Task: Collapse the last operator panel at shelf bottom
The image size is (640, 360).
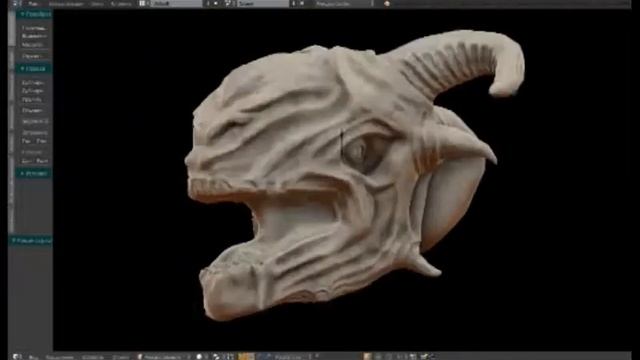Action: pyautogui.click(x=31, y=241)
